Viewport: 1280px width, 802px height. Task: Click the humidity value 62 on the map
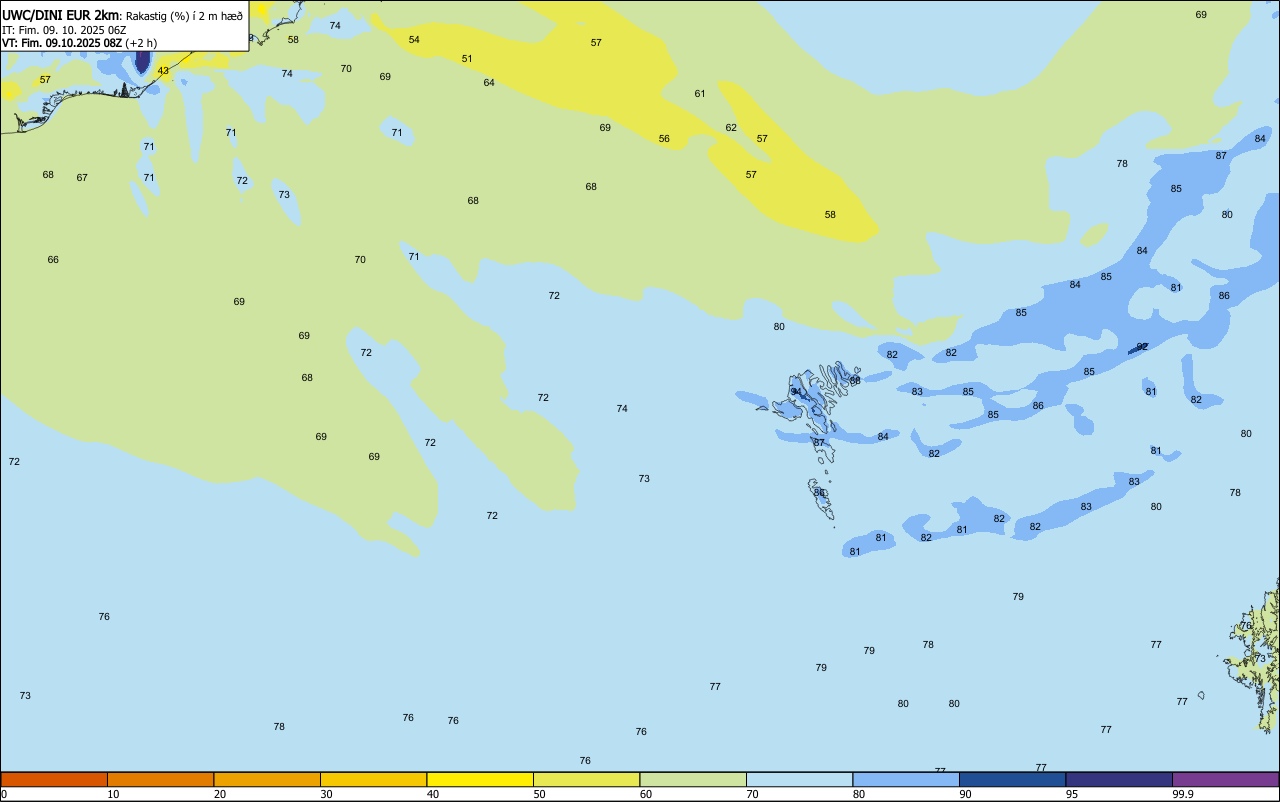pyautogui.click(x=731, y=128)
